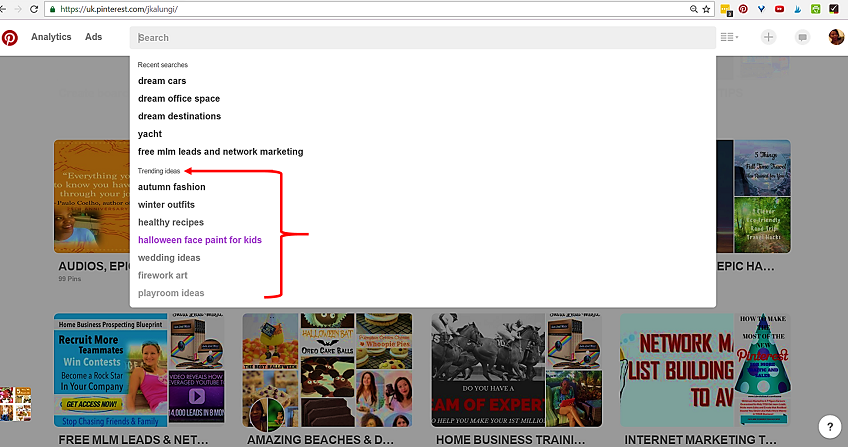
Task: Choose trending idea 'winter outfits'
Action: tap(166, 205)
